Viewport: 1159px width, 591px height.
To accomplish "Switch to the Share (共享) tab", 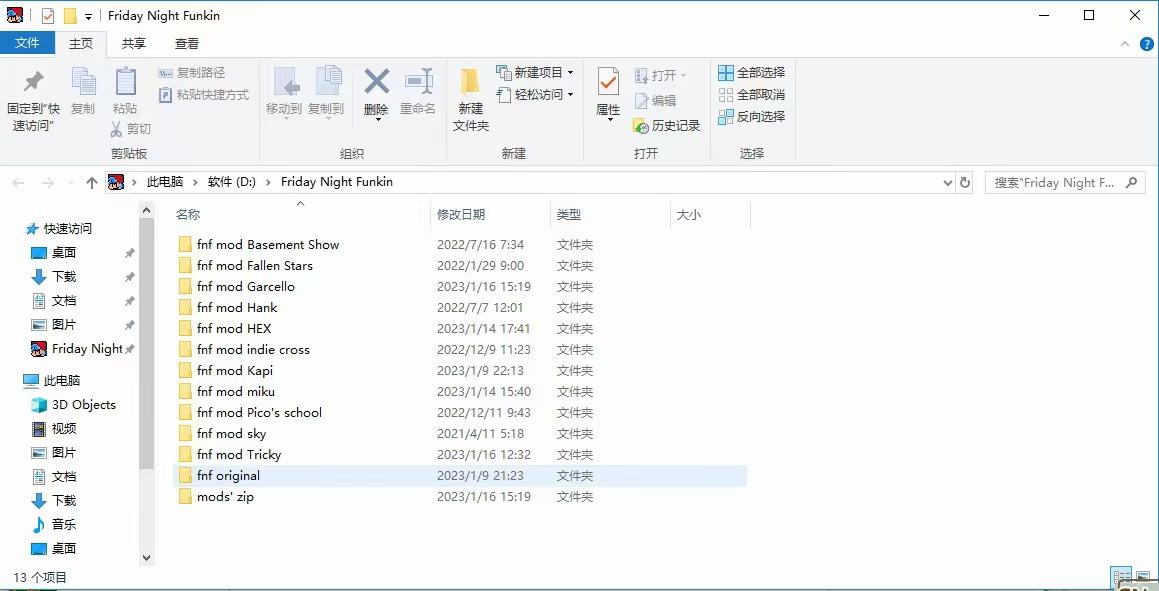I will 134,44.
